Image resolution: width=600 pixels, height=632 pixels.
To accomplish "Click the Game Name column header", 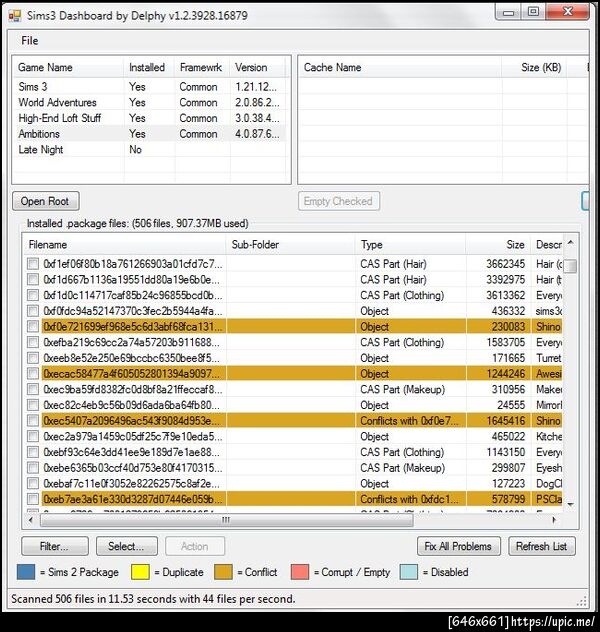I will pyautogui.click(x=69, y=67).
